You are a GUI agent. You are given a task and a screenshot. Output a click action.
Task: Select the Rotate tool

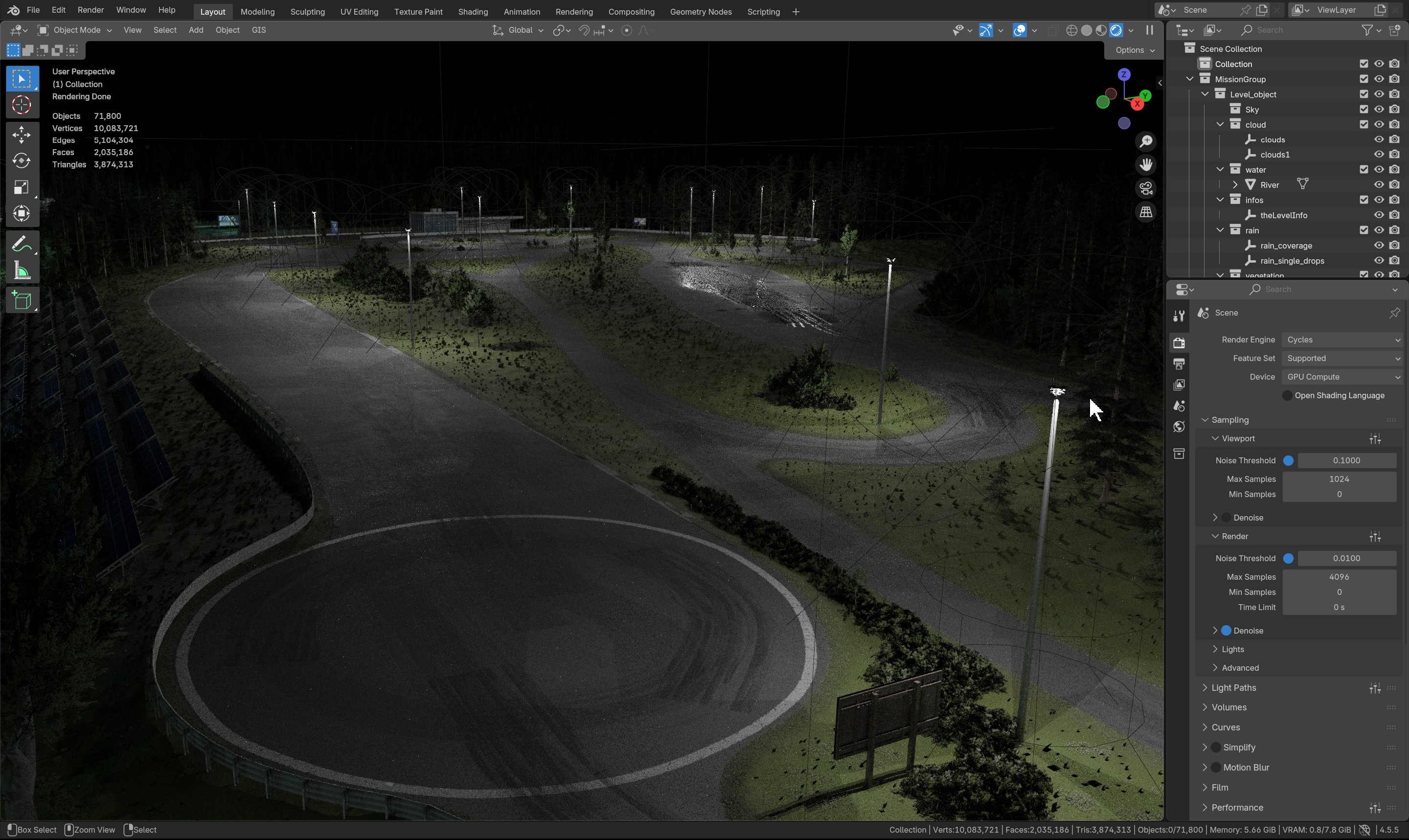click(22, 161)
